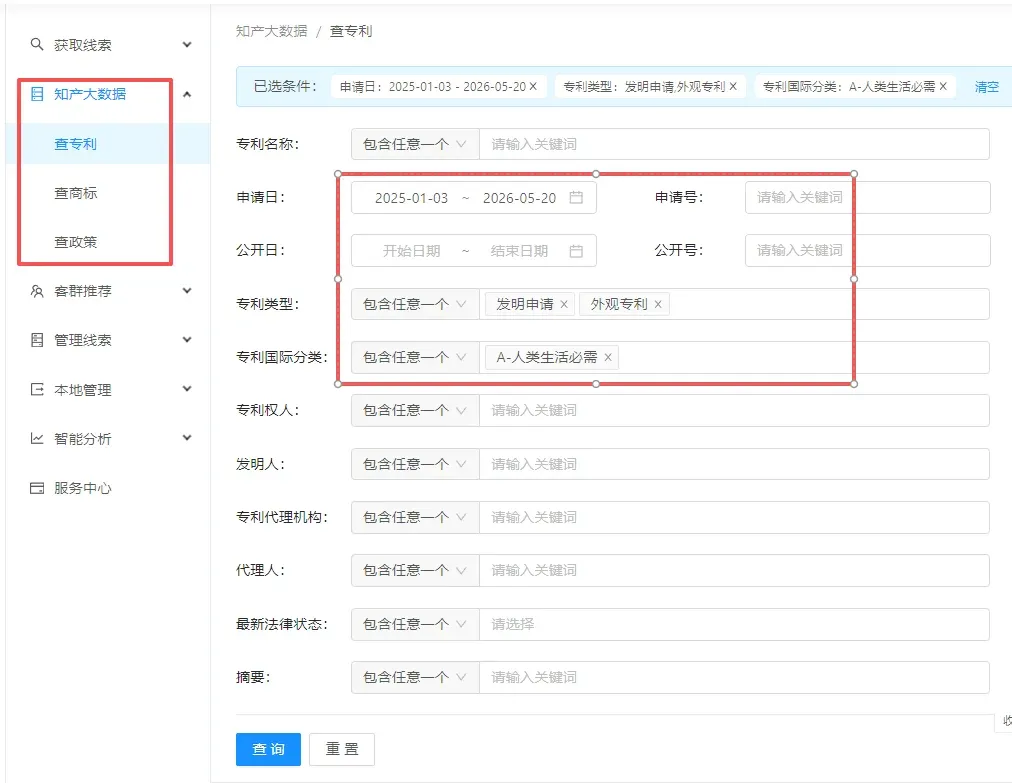Select 查专利 in the sidebar
Viewport: 1012px width, 783px height.
[76, 144]
